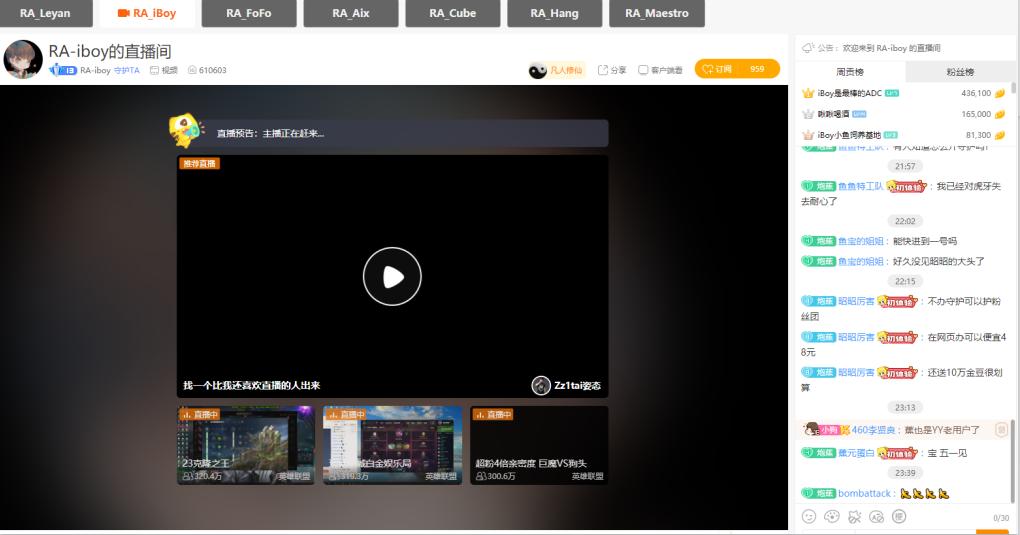This screenshot has height=535, width=1020.
Task: Click the badge on the 在网页办可以便宜48元 message
Action: (818, 337)
